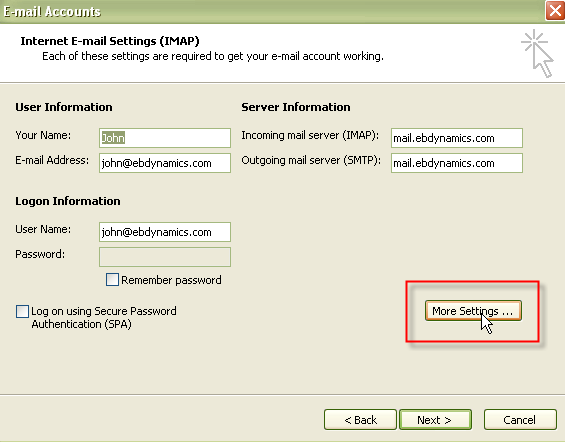This screenshot has width=565, height=442.
Task: Click the Server Information heading
Action: (x=295, y=107)
